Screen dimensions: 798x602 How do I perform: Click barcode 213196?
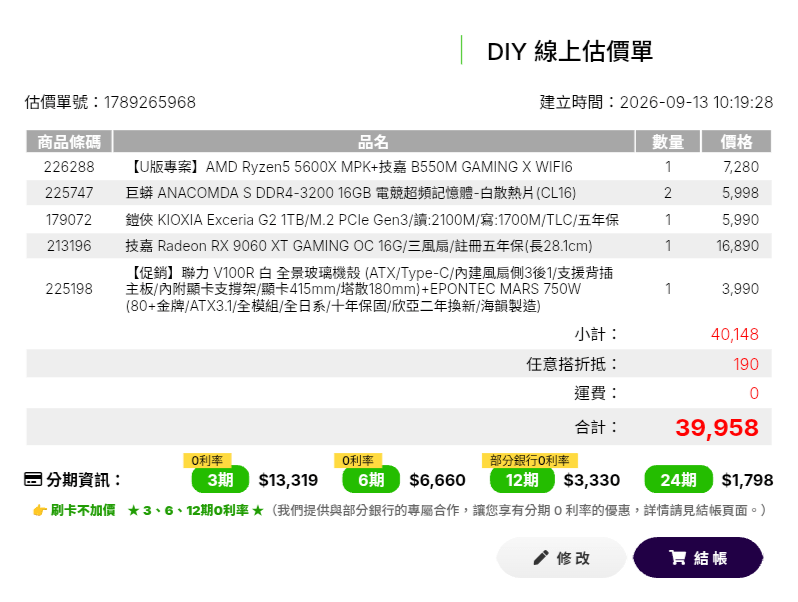tap(69, 246)
